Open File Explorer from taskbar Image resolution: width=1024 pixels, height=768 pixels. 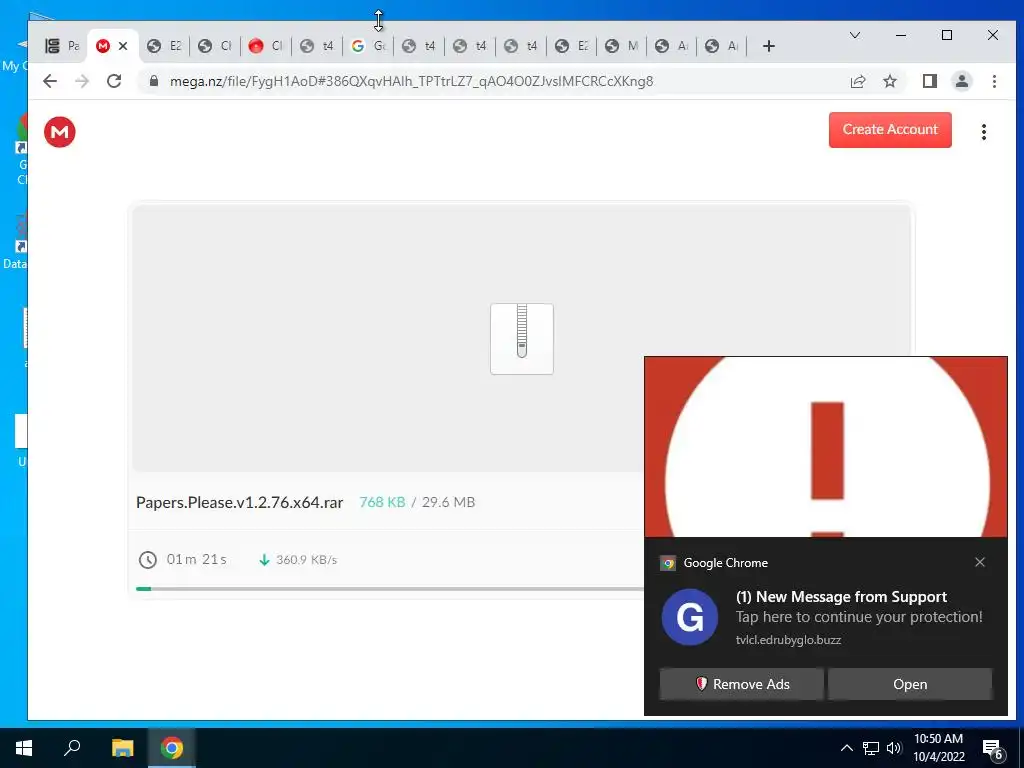[x=122, y=748]
